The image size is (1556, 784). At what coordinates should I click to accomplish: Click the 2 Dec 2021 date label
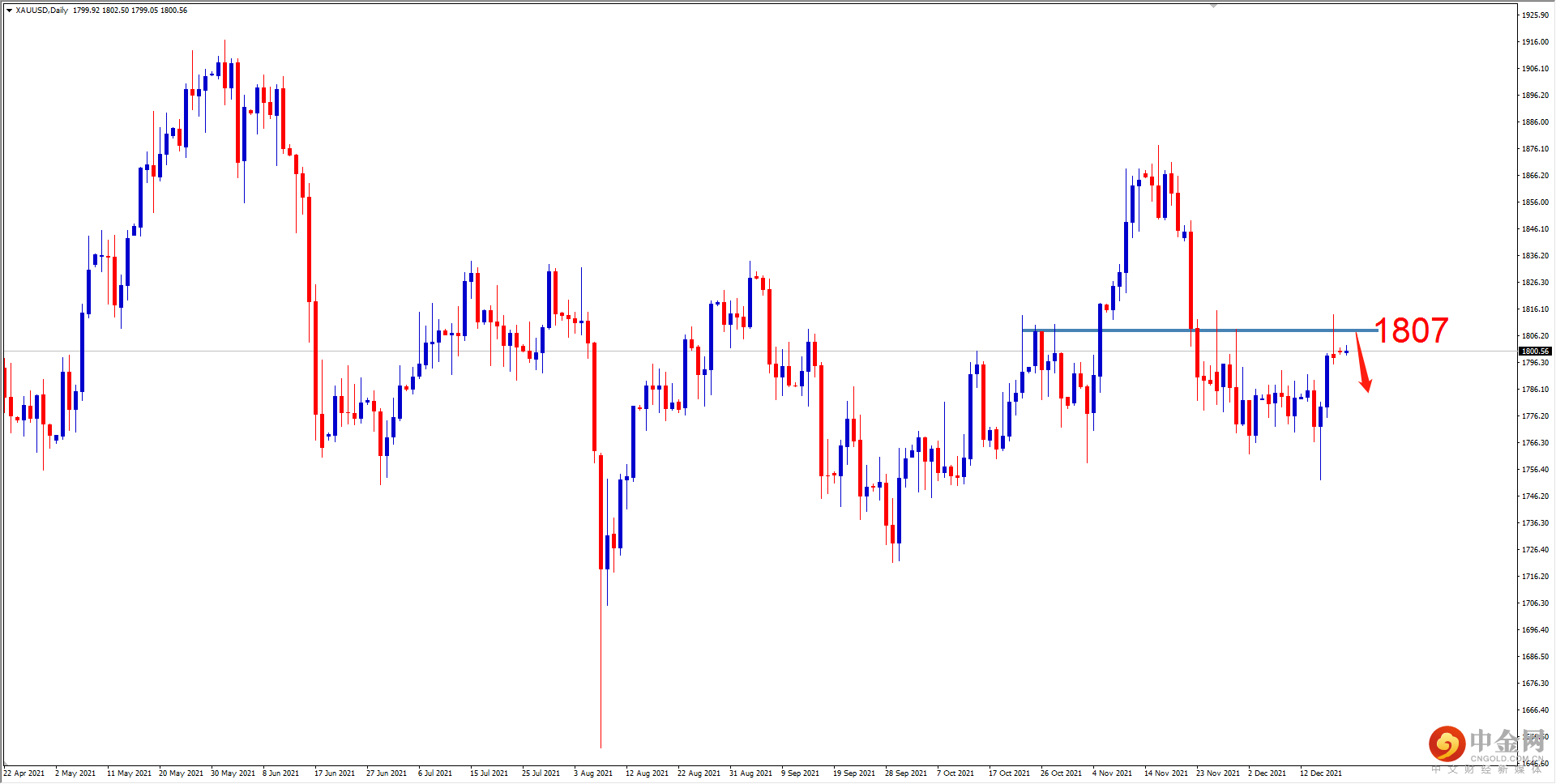tap(1267, 773)
